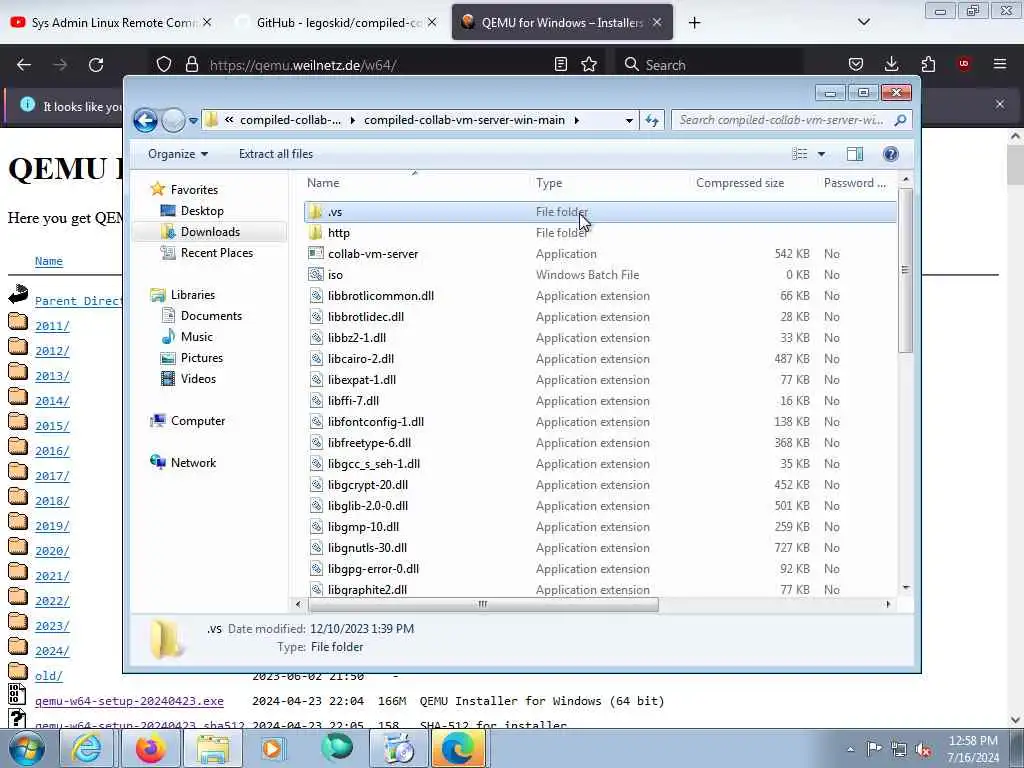Viewport: 1024px width, 768px height.
Task: Click the search field in Explorer
Action: 783,120
